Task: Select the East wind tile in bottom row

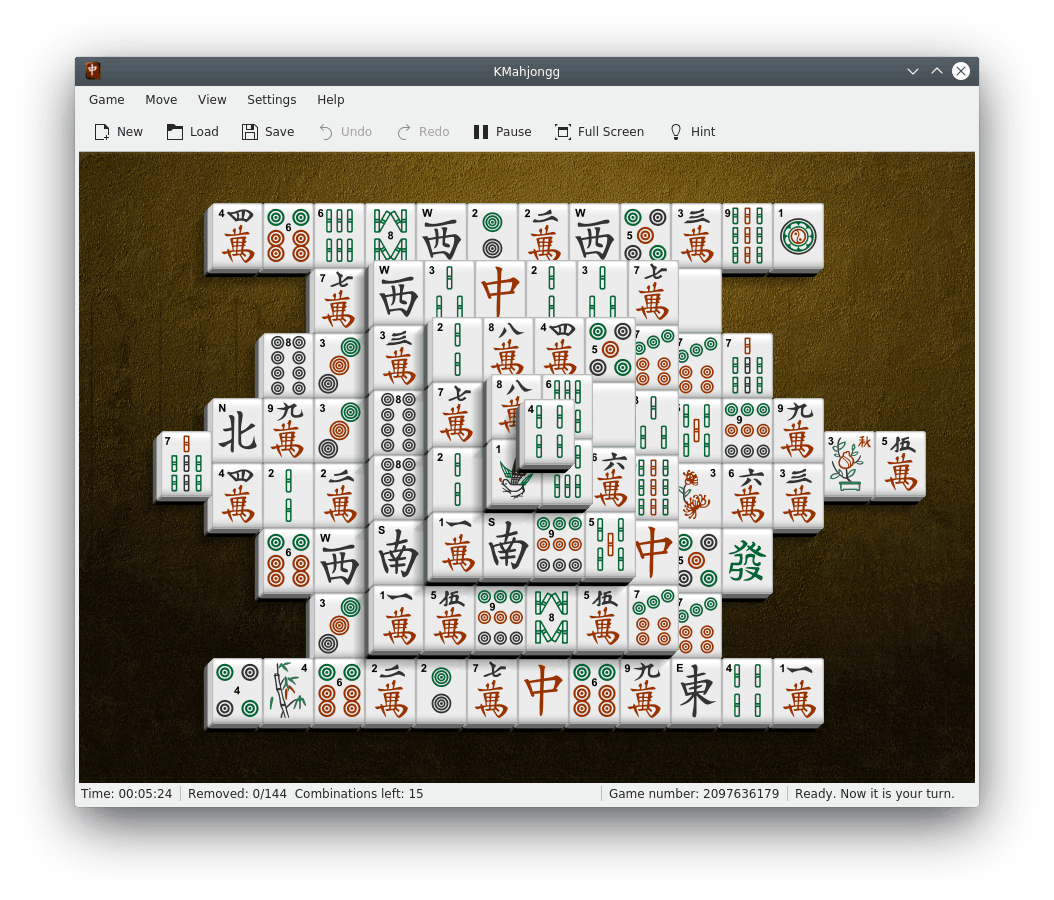Action: click(x=696, y=690)
